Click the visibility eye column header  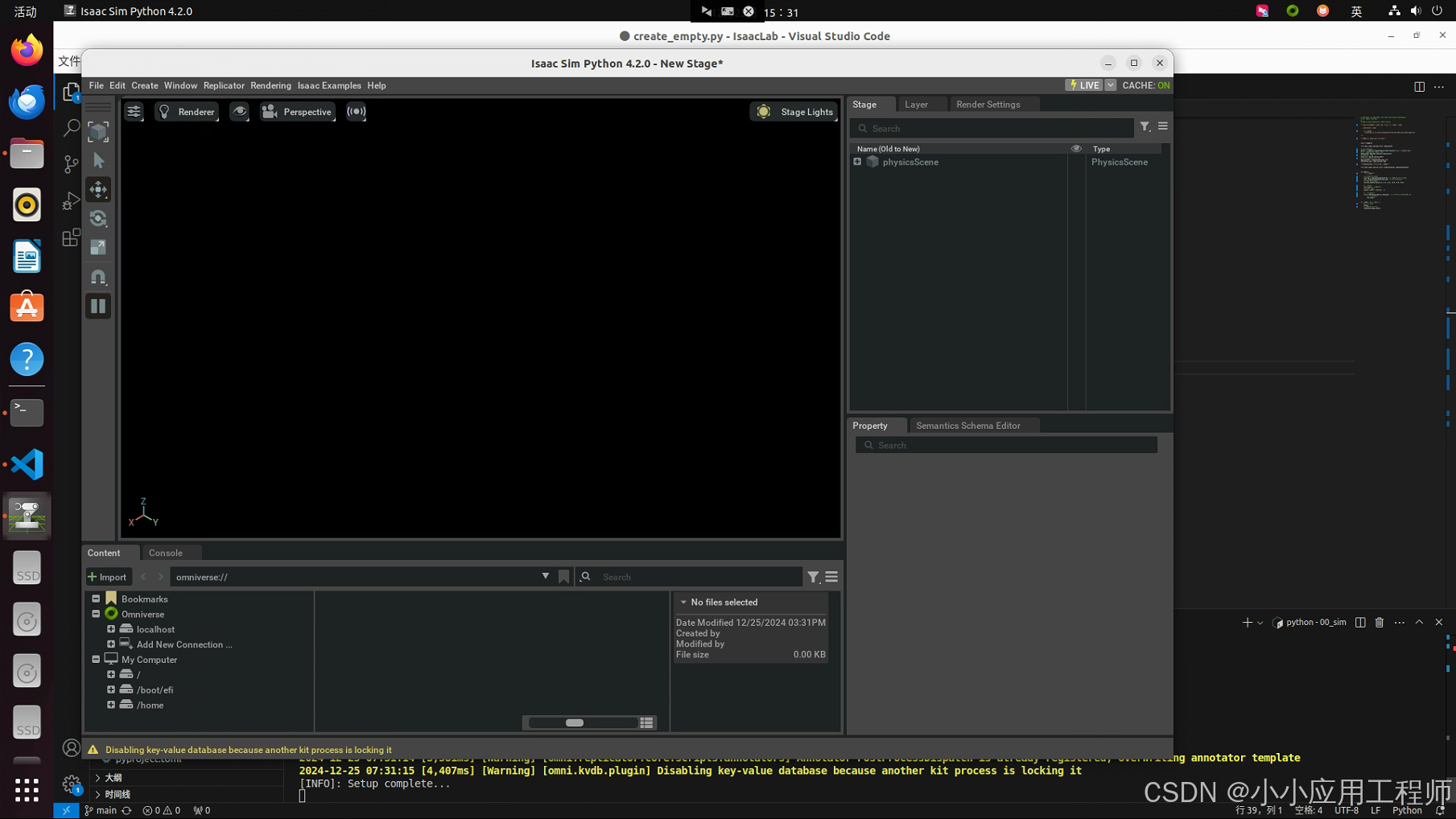[1076, 149]
